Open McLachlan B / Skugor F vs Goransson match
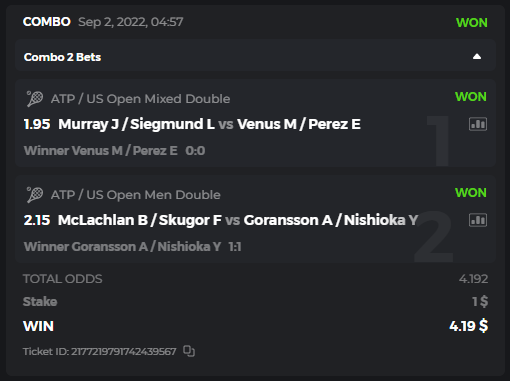 pos(238,220)
